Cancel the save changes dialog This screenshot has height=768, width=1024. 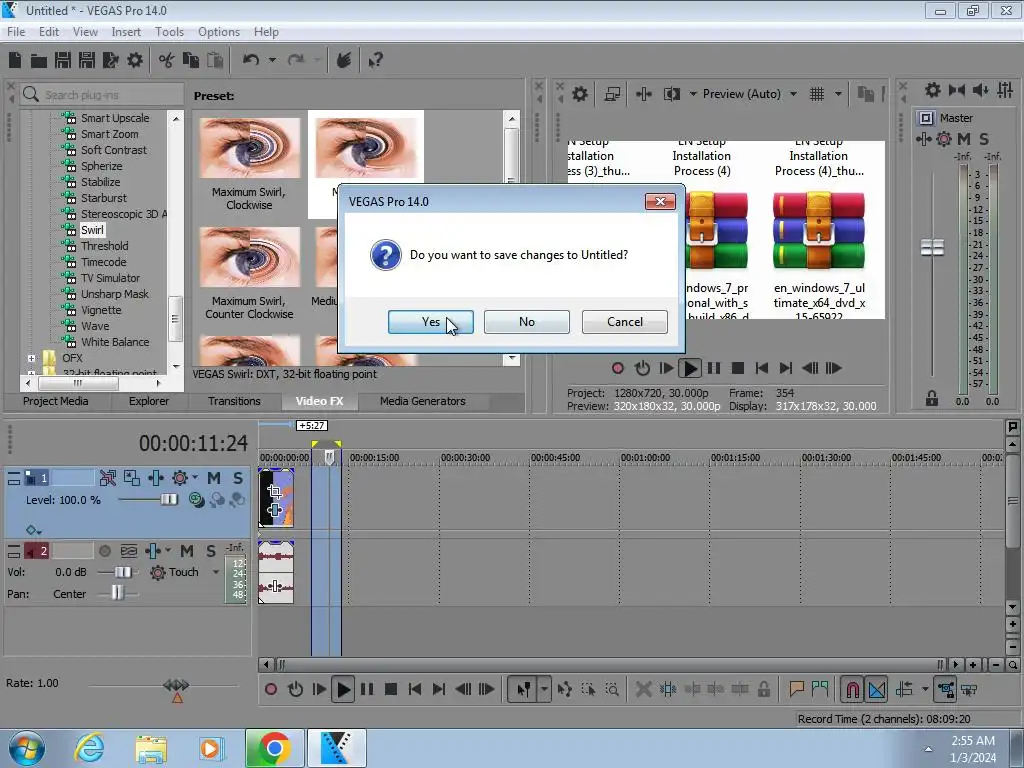coord(624,321)
